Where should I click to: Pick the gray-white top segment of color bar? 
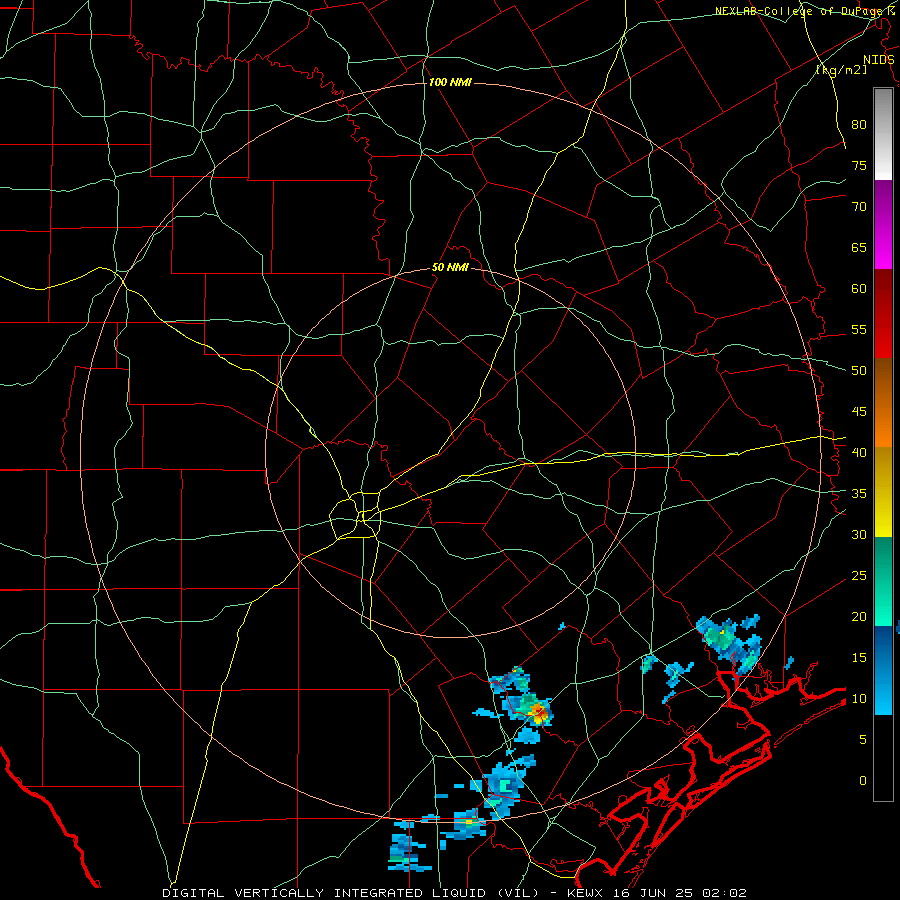(x=883, y=134)
